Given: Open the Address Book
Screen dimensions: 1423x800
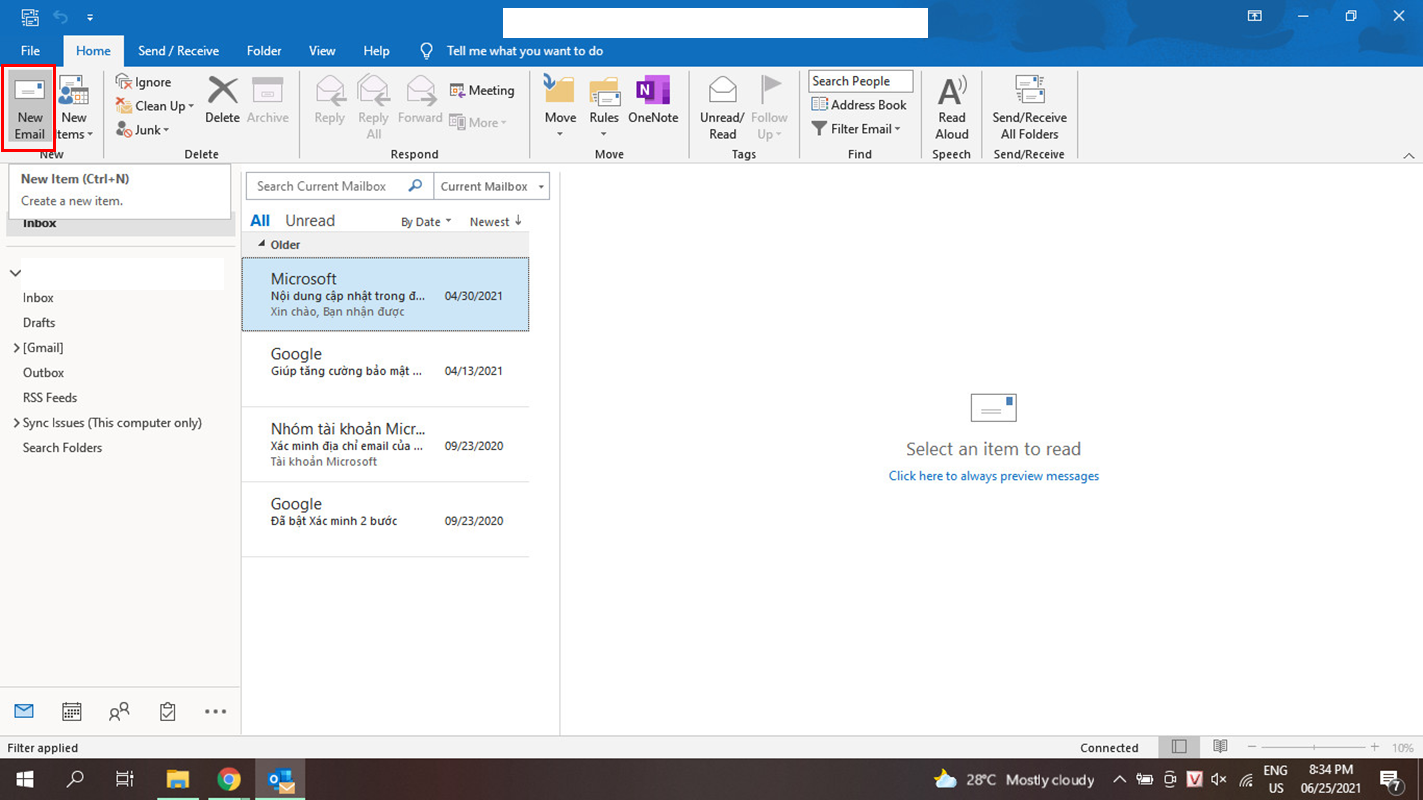Looking at the screenshot, I should click(x=859, y=105).
